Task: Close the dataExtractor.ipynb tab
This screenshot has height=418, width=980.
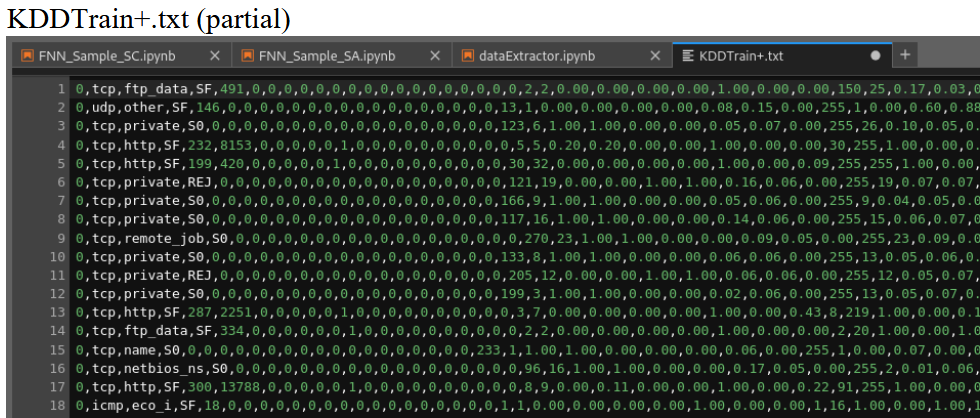Action: (x=655, y=56)
